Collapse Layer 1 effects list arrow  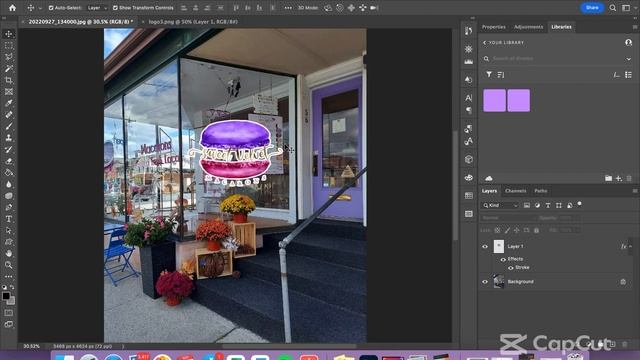point(631,247)
